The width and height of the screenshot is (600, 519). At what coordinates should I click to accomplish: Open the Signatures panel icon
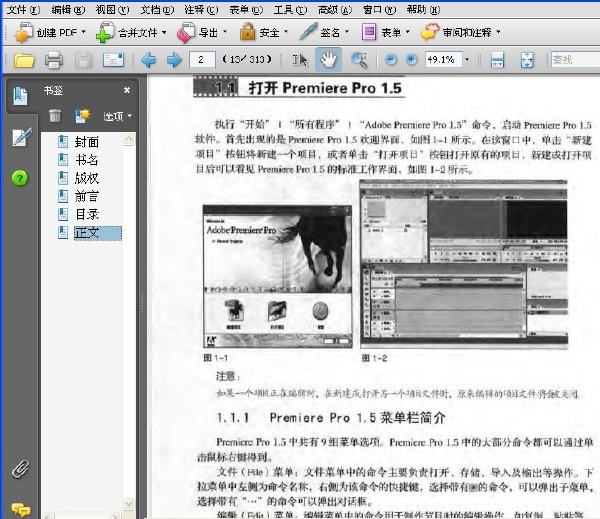pos(21,137)
